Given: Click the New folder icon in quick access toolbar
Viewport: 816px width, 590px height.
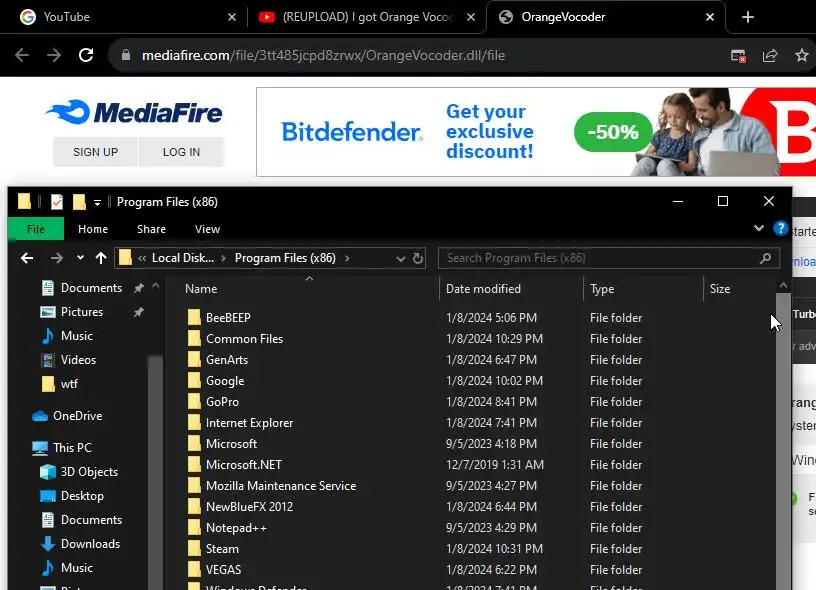Looking at the screenshot, I should tap(79, 201).
